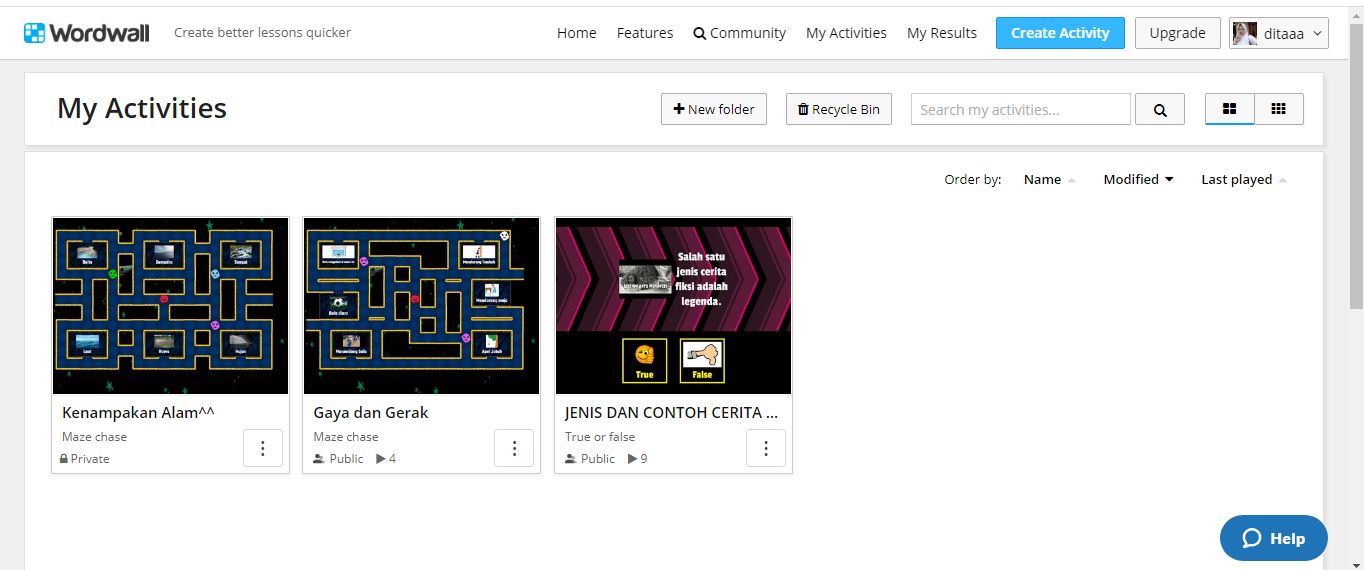The image size is (1364, 570).
Task: Go to the Home menu item
Action: [576, 33]
